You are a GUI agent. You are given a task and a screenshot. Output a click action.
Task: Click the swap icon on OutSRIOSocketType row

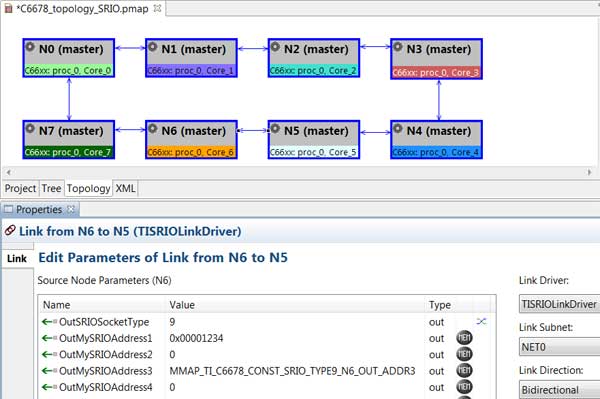(x=481, y=321)
